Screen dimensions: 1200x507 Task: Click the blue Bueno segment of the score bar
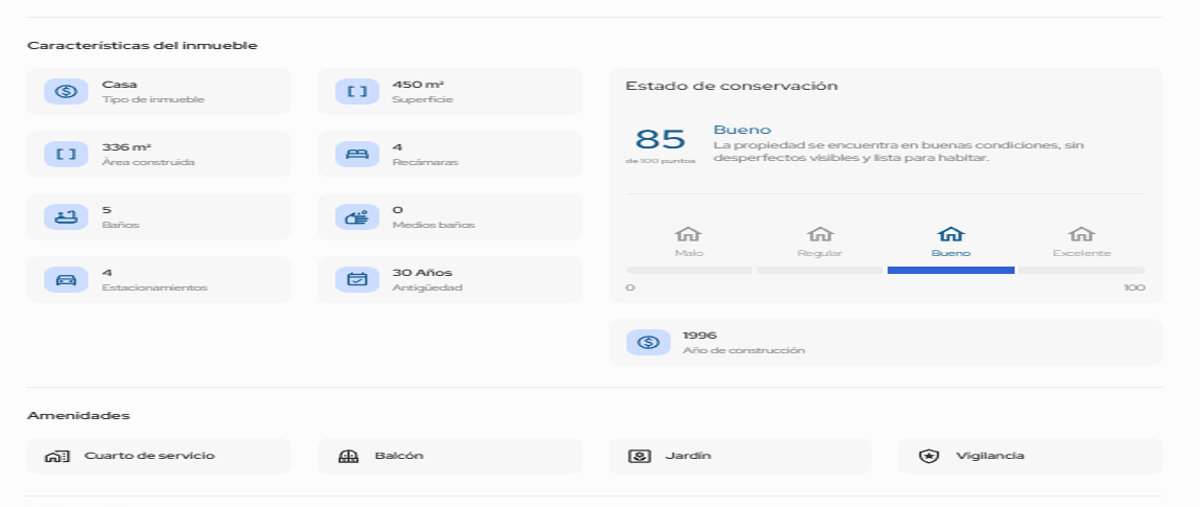click(x=951, y=270)
